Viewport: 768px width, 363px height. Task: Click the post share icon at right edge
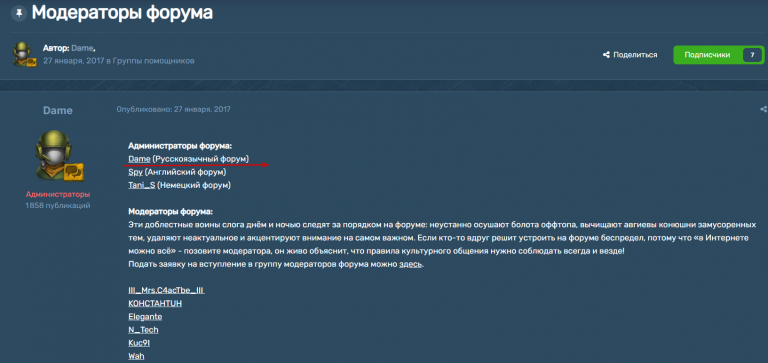pyautogui.click(x=763, y=109)
